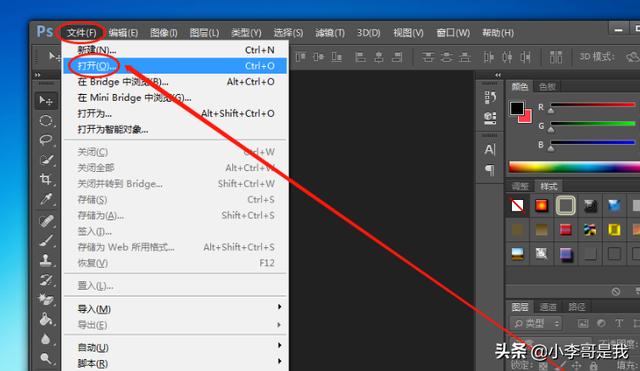Image resolution: width=640 pixels, height=371 pixels.
Task: Select the Elliptical Marquee tool
Action: point(46,121)
